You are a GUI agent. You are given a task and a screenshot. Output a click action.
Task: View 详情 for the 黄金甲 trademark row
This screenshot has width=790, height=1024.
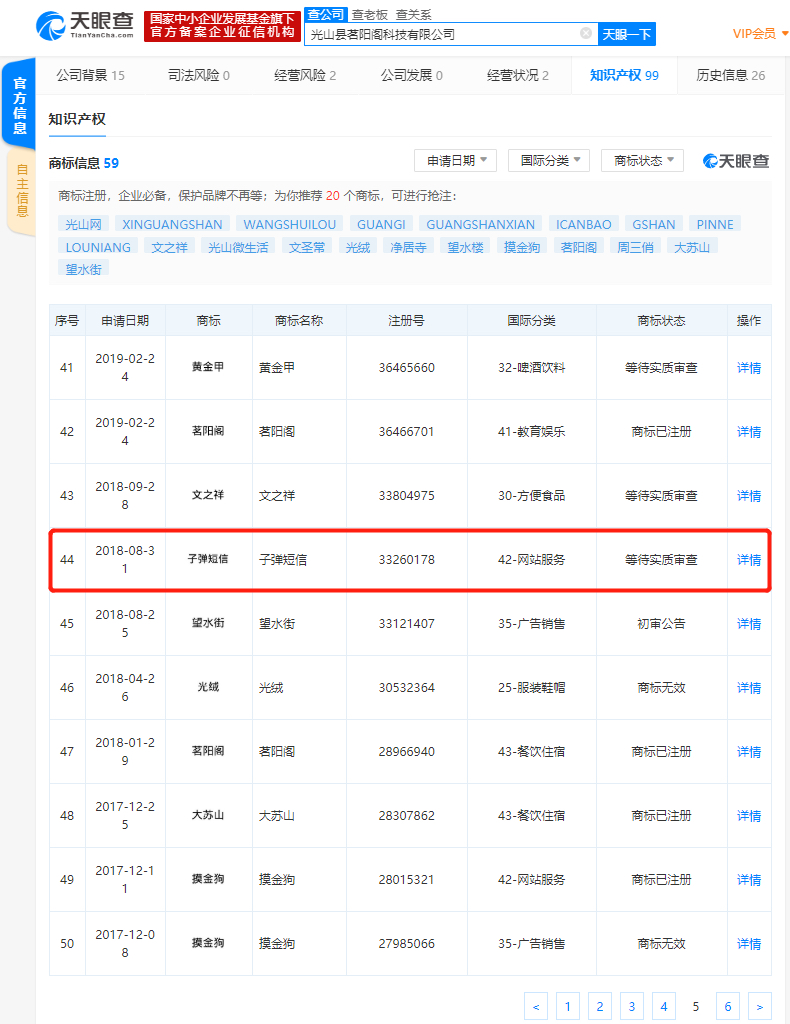(748, 368)
